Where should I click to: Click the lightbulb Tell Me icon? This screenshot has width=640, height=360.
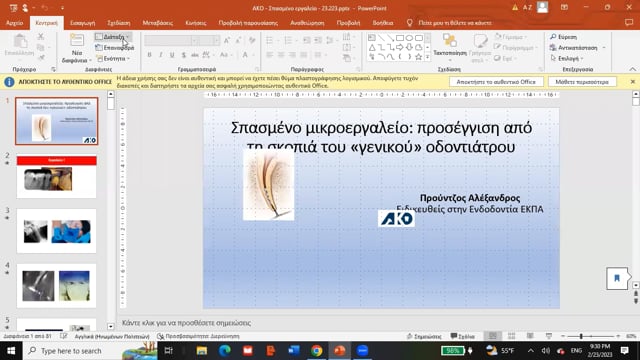(x=409, y=23)
